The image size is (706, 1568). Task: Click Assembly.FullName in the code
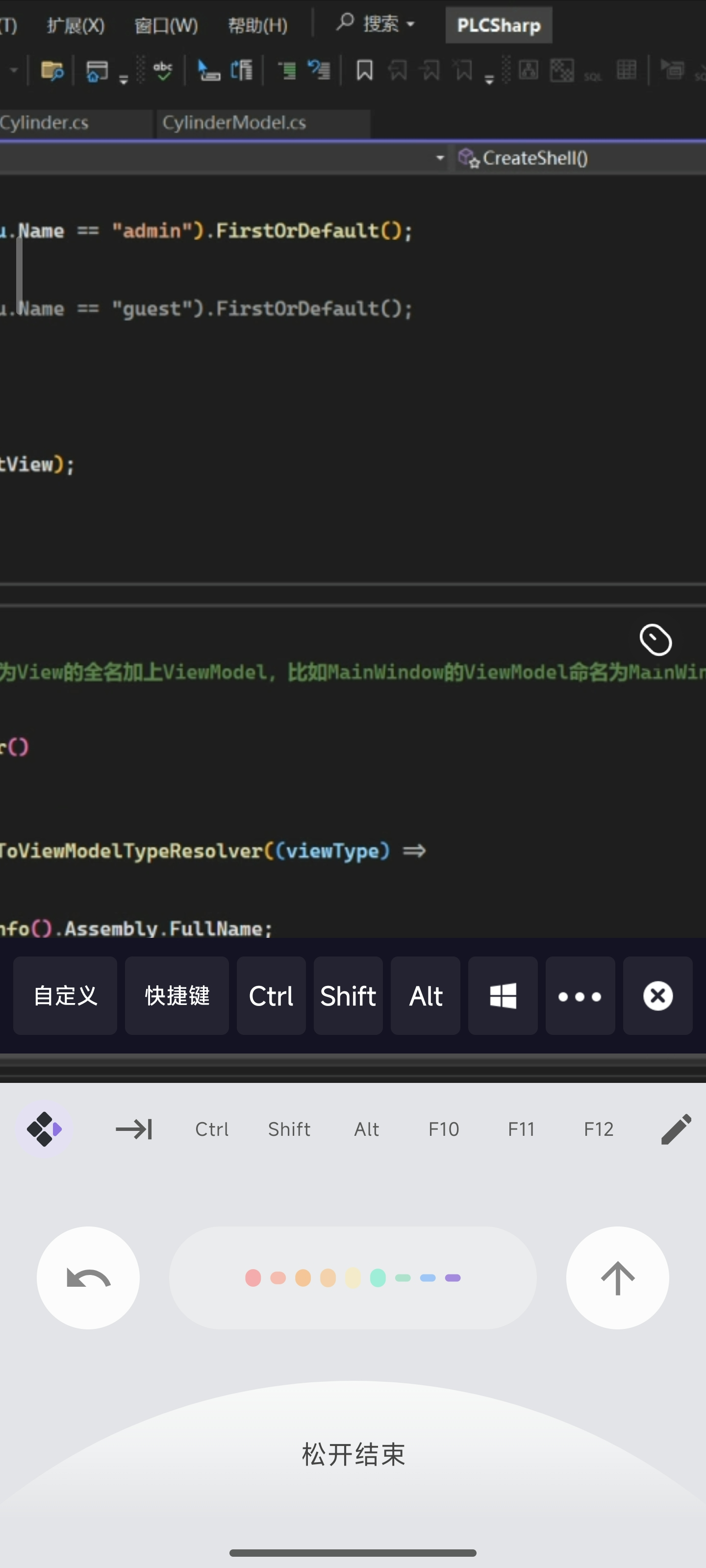pos(163,928)
